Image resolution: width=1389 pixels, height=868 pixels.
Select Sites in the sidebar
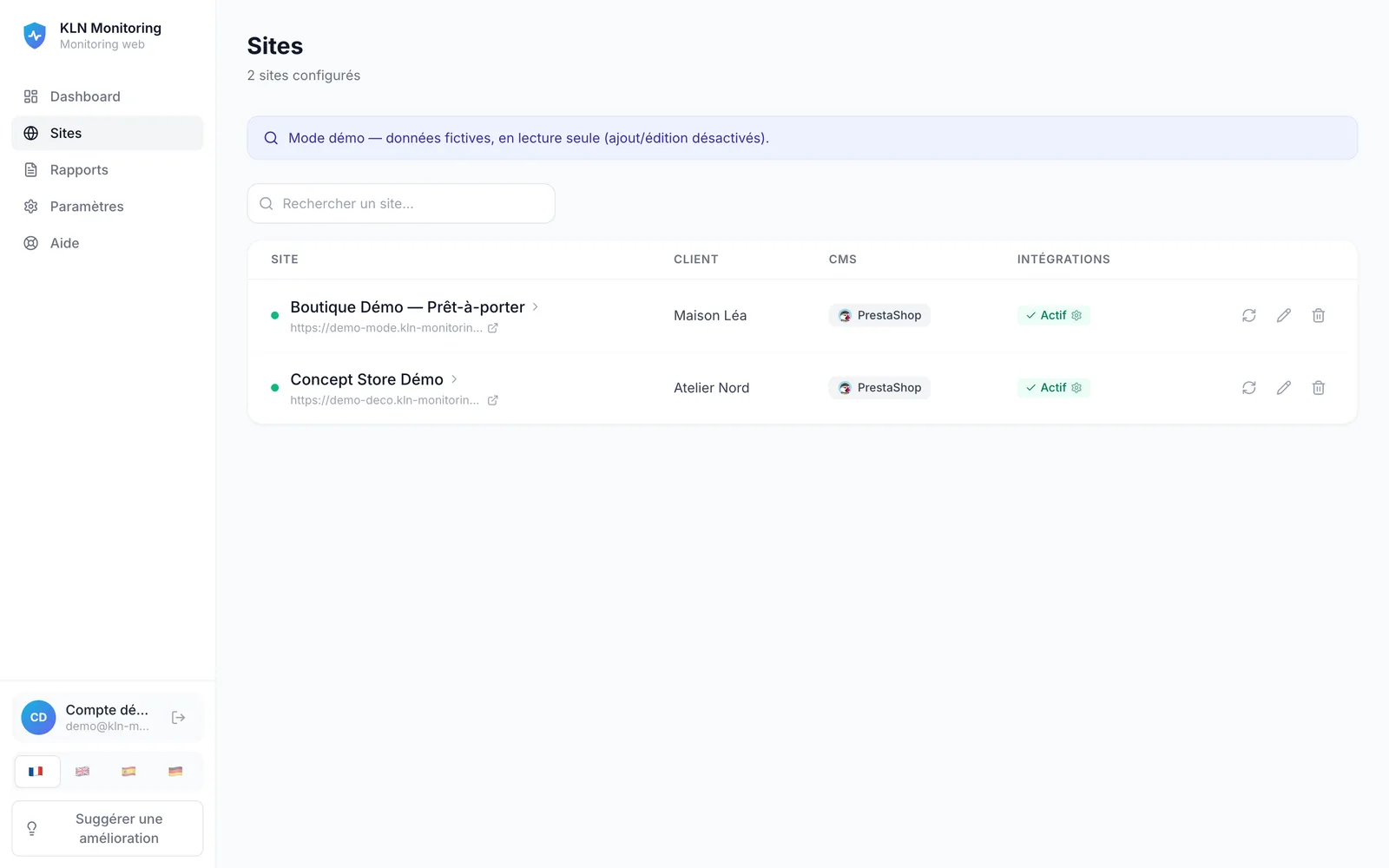108,133
